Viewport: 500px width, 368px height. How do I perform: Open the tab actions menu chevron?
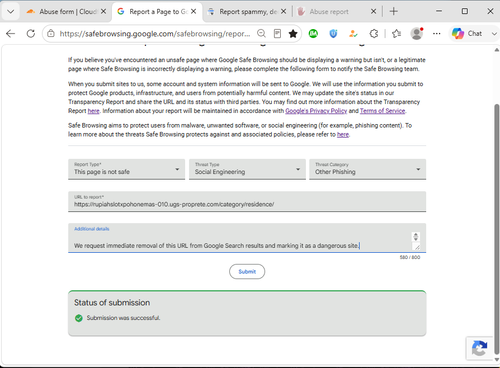[x=11, y=12]
